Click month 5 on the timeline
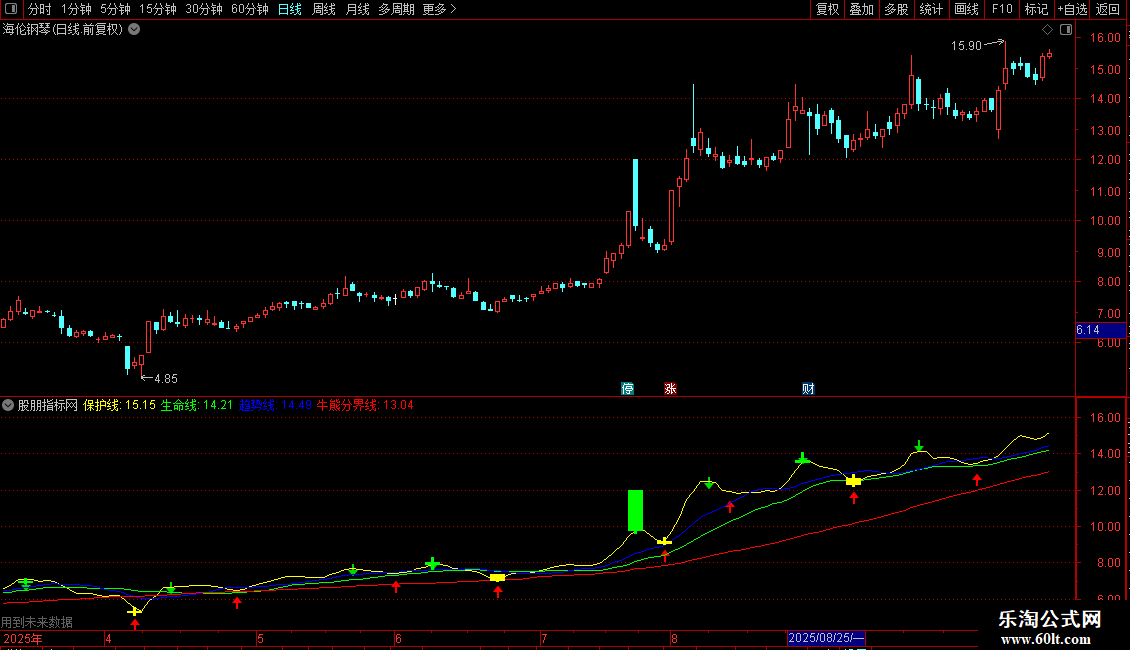 260,638
